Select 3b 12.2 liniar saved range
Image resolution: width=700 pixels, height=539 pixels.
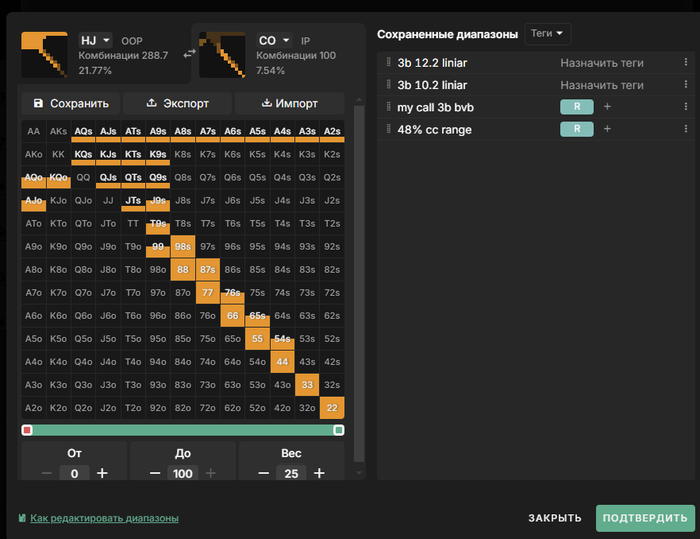[432, 63]
